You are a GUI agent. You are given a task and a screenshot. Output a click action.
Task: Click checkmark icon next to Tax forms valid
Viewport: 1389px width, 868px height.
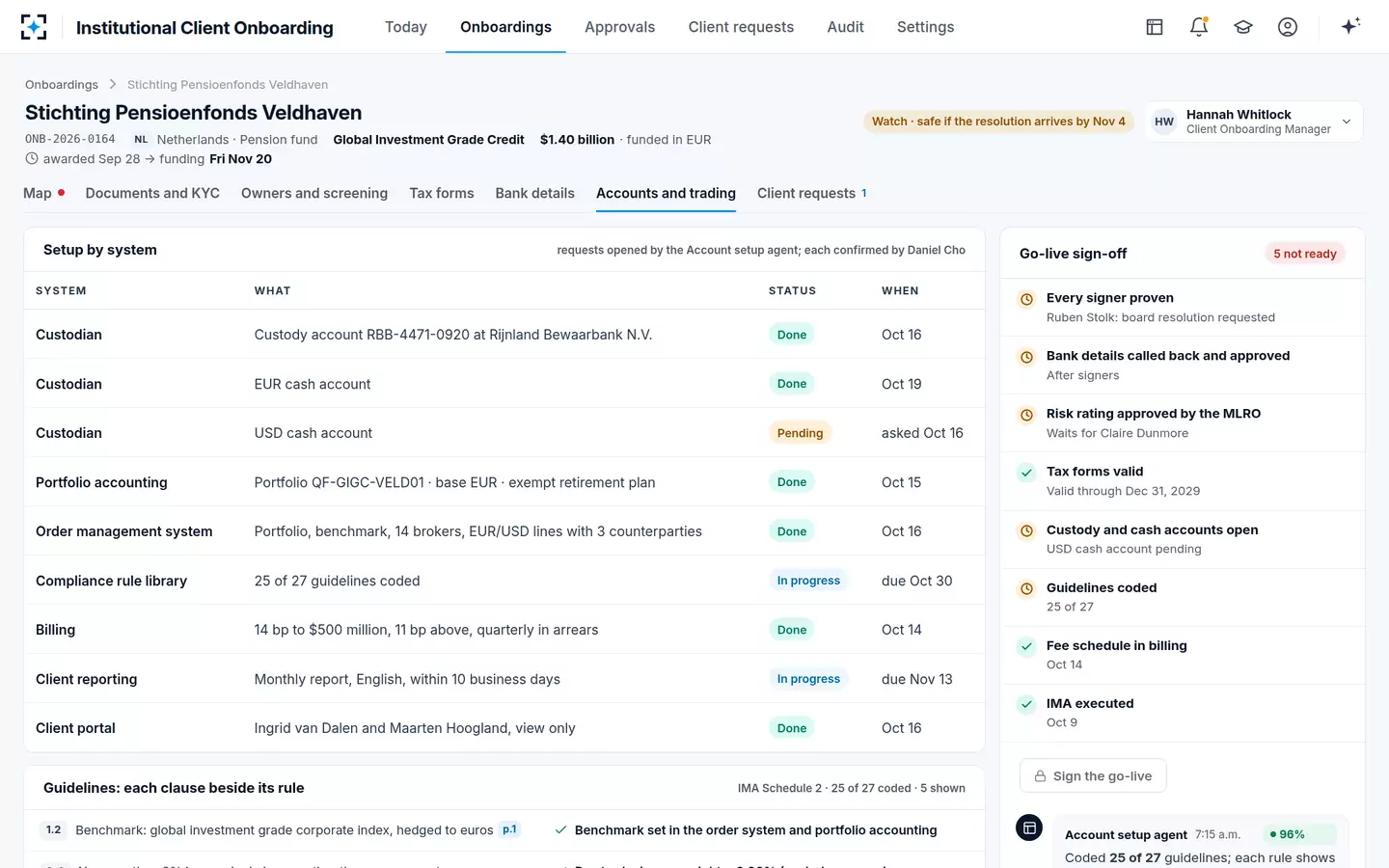pyautogui.click(x=1027, y=473)
